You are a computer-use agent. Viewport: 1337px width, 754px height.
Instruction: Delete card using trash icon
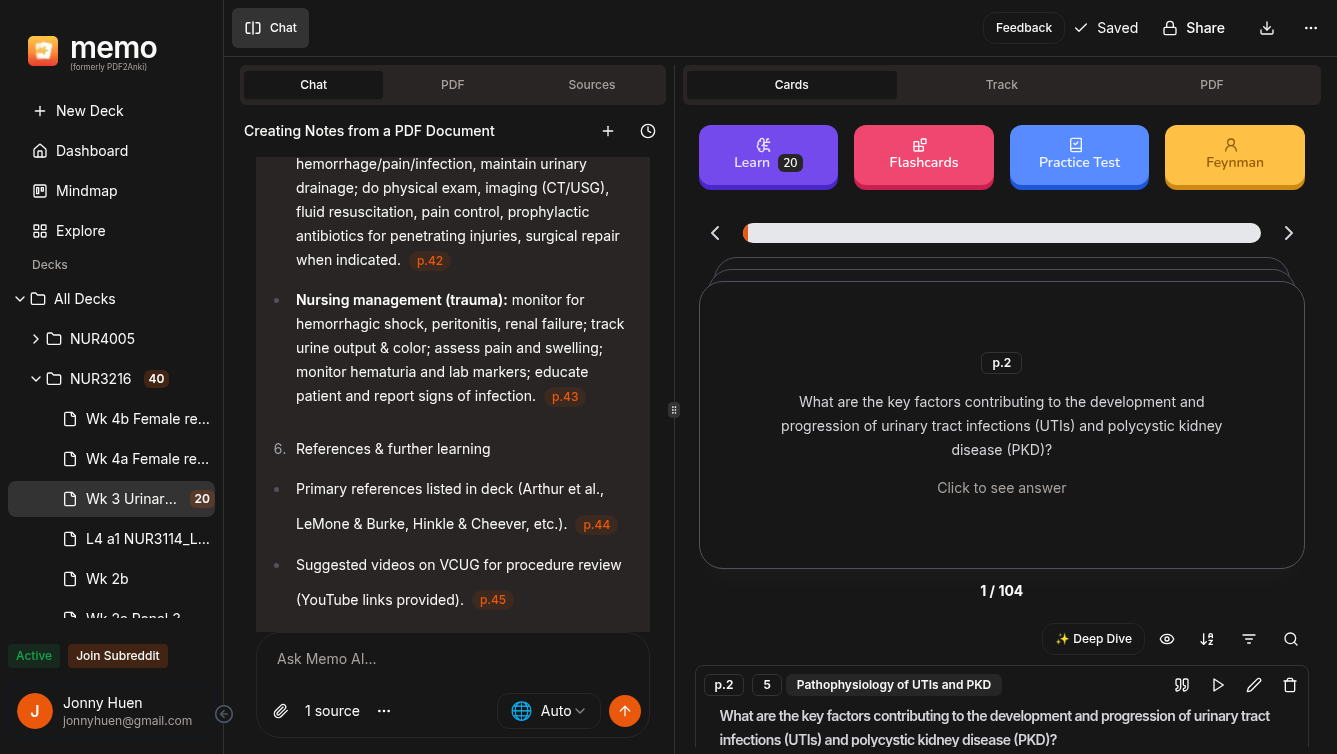(x=1290, y=685)
